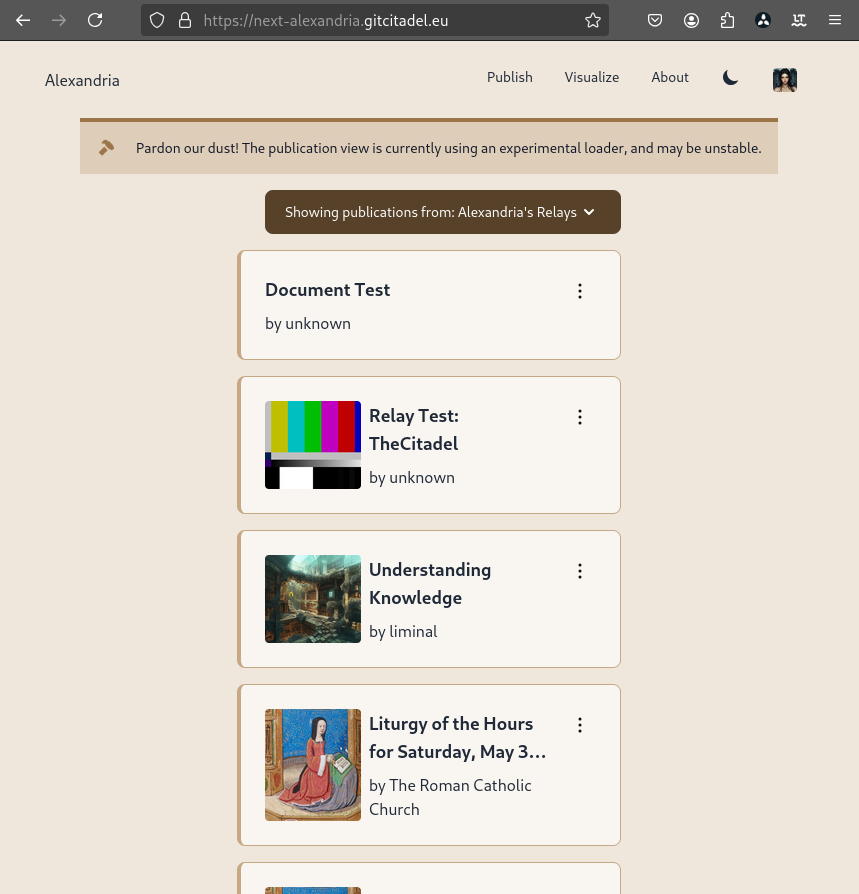Open the browser hamburger menu
Image resolution: width=859 pixels, height=894 pixels.
[x=835, y=21]
